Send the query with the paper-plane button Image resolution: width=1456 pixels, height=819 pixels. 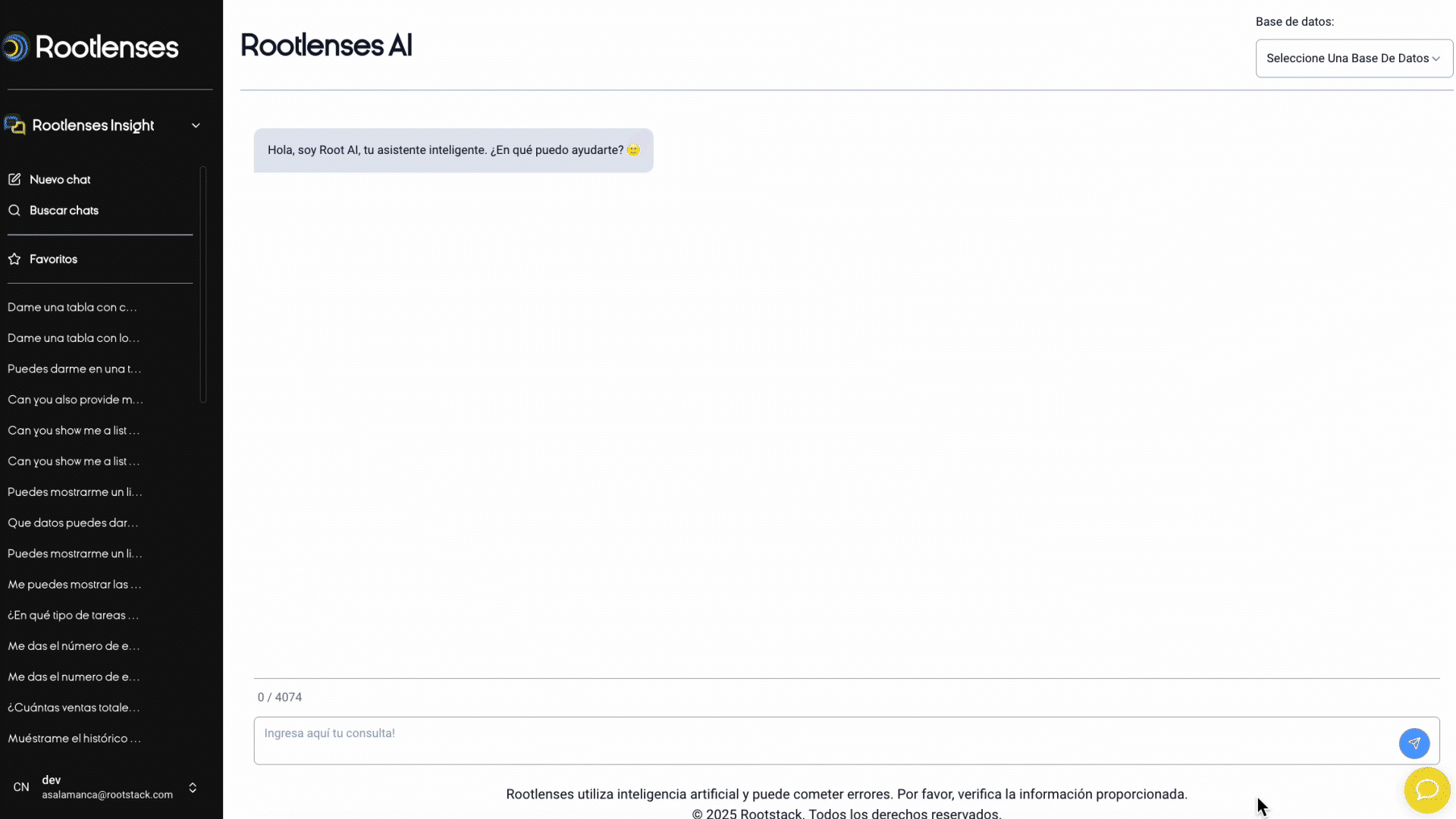[1414, 743]
